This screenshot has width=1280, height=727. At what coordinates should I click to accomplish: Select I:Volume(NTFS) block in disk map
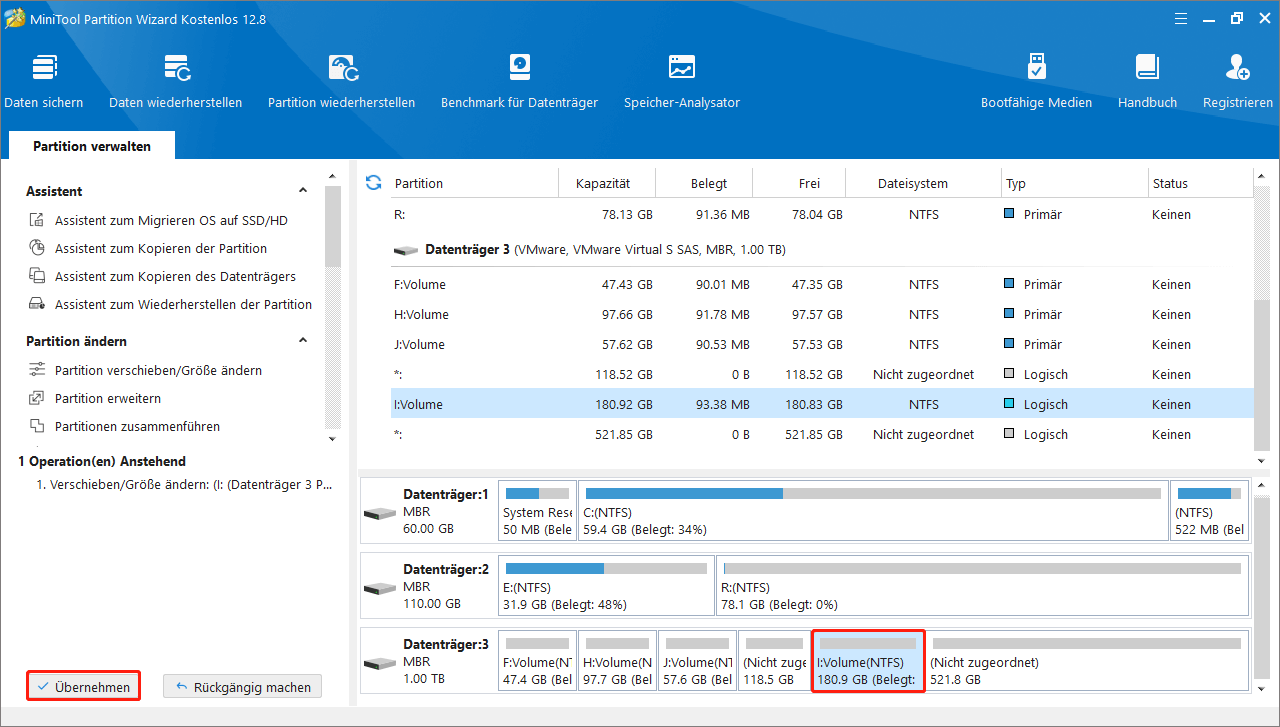click(x=868, y=661)
